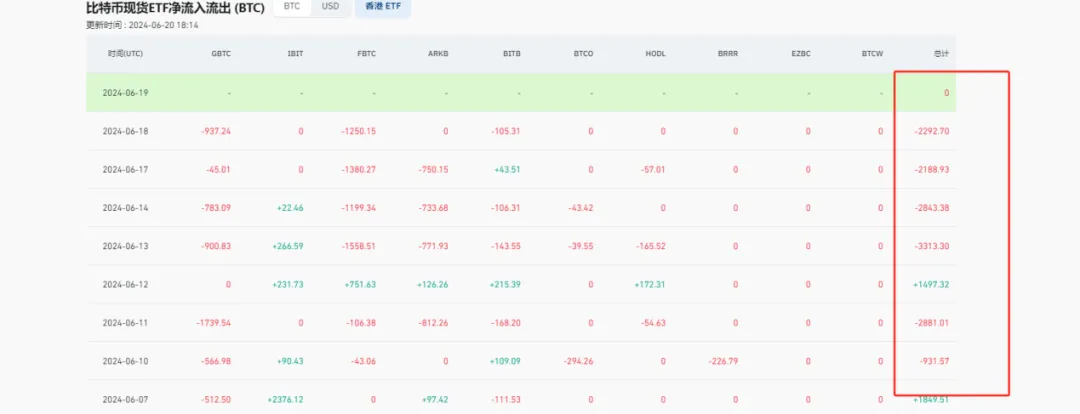Click GBTC value -937.24
Screen dimensions: 1080x414
(217, 131)
